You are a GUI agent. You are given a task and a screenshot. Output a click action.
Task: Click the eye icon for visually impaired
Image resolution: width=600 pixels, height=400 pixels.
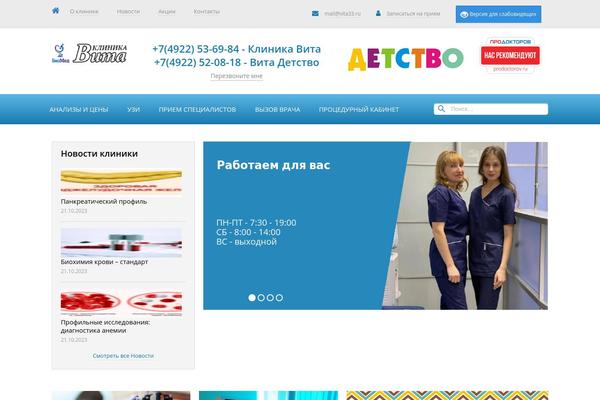(x=464, y=15)
